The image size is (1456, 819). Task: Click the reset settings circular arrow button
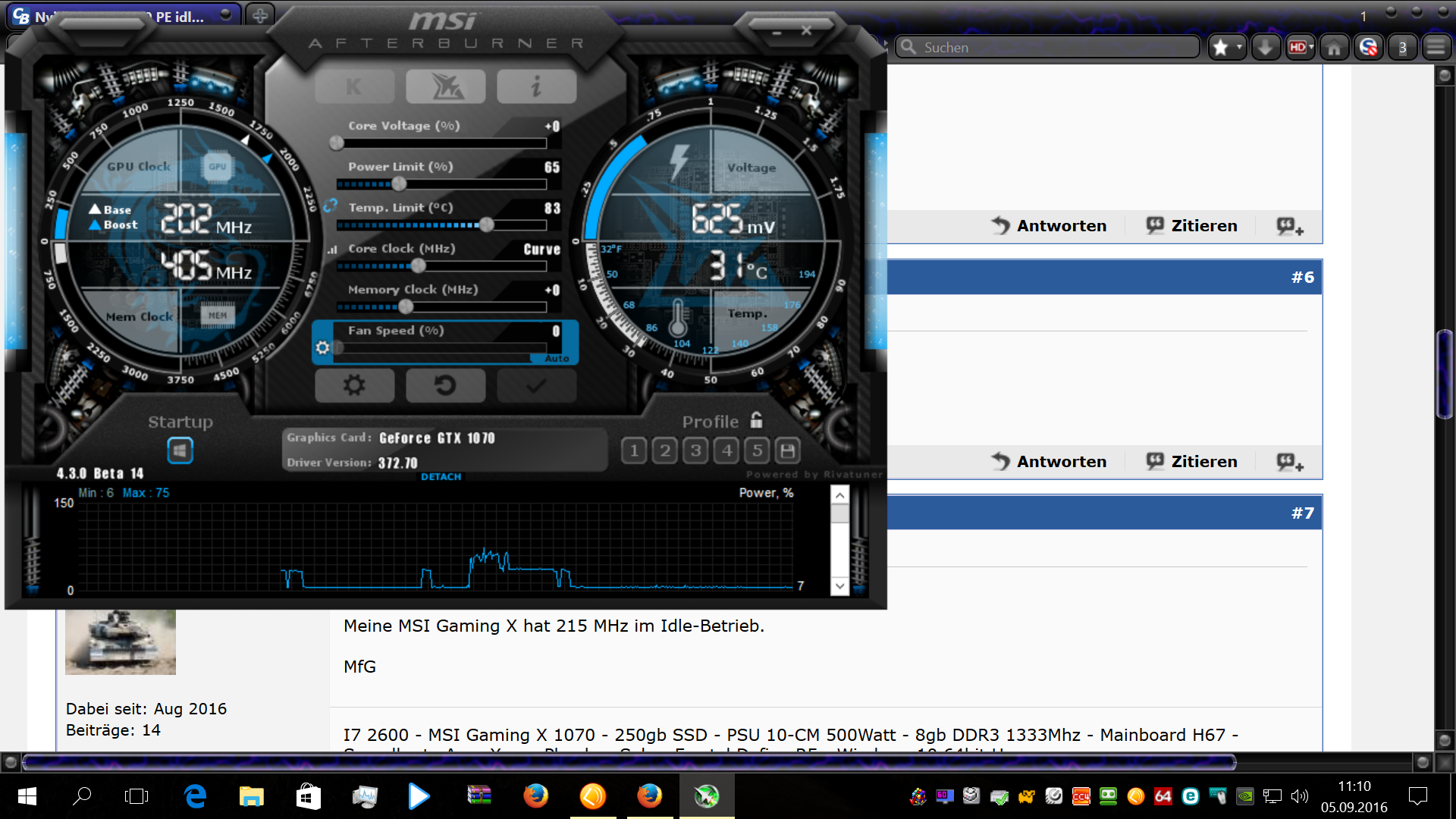pos(445,386)
